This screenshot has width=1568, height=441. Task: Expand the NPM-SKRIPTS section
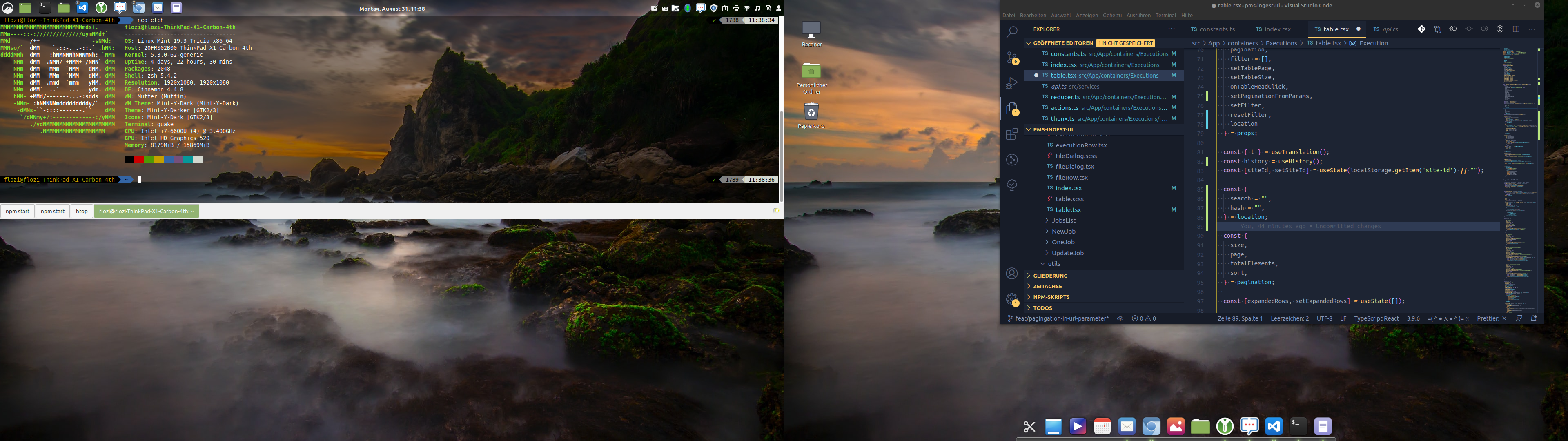coord(1051,297)
